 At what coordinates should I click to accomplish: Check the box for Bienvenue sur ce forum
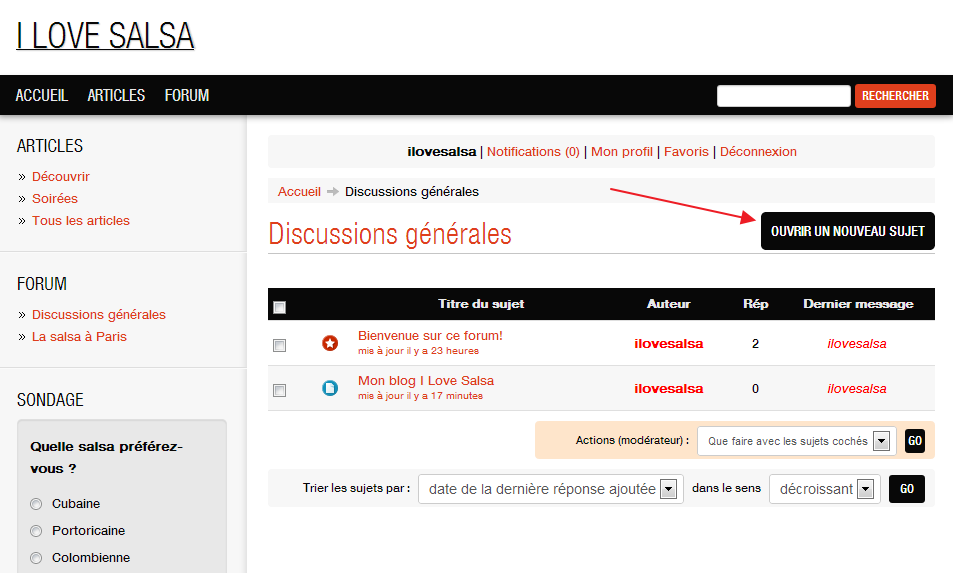(x=280, y=346)
